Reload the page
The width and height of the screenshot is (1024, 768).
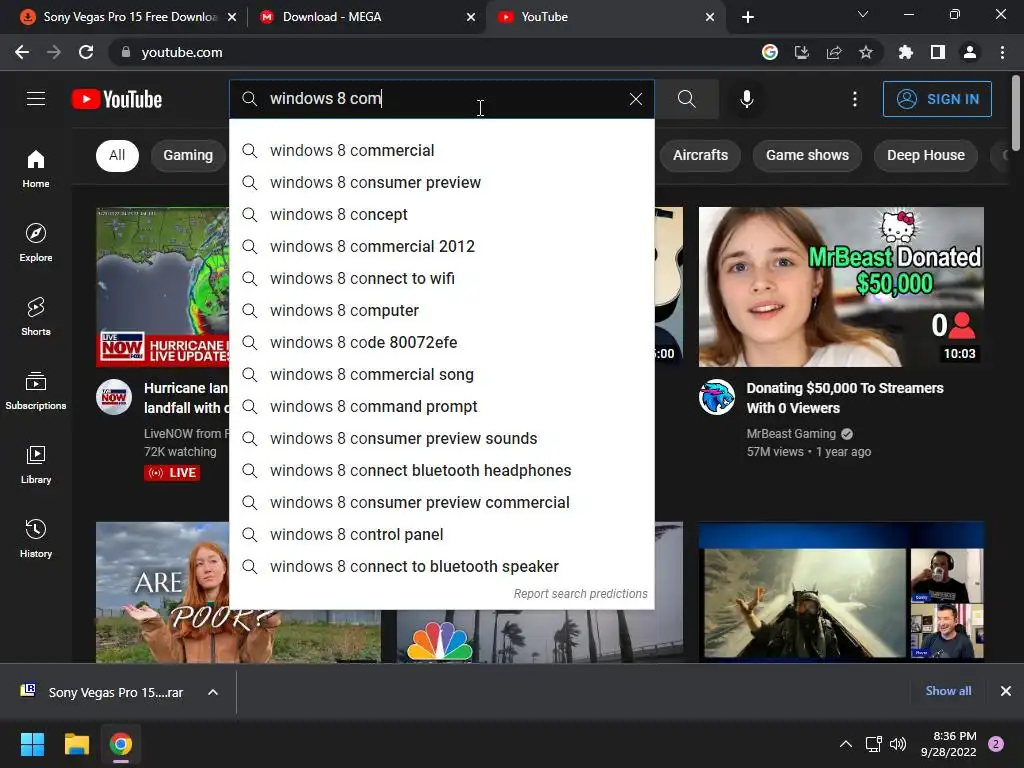tap(86, 52)
